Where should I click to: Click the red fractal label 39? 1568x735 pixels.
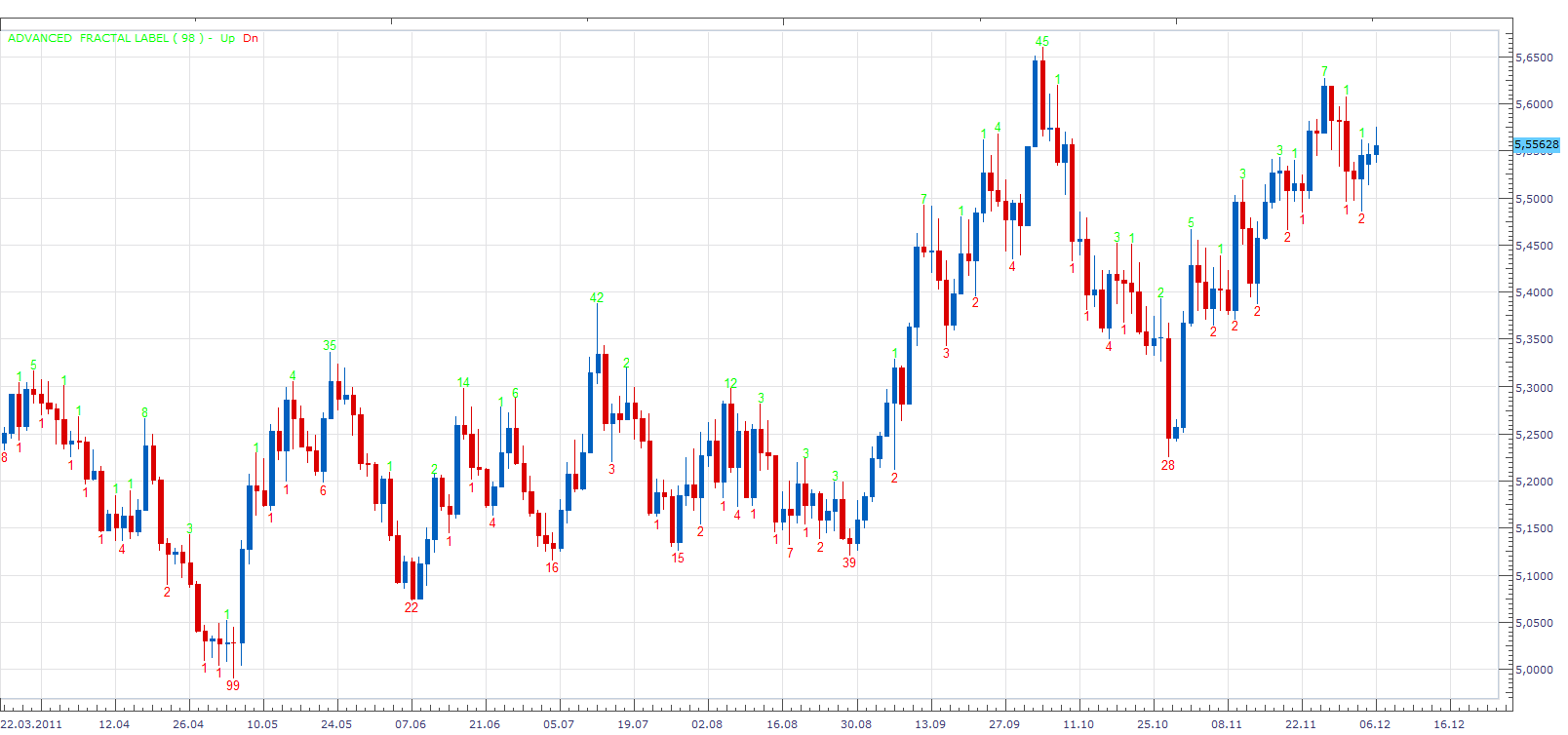(849, 562)
